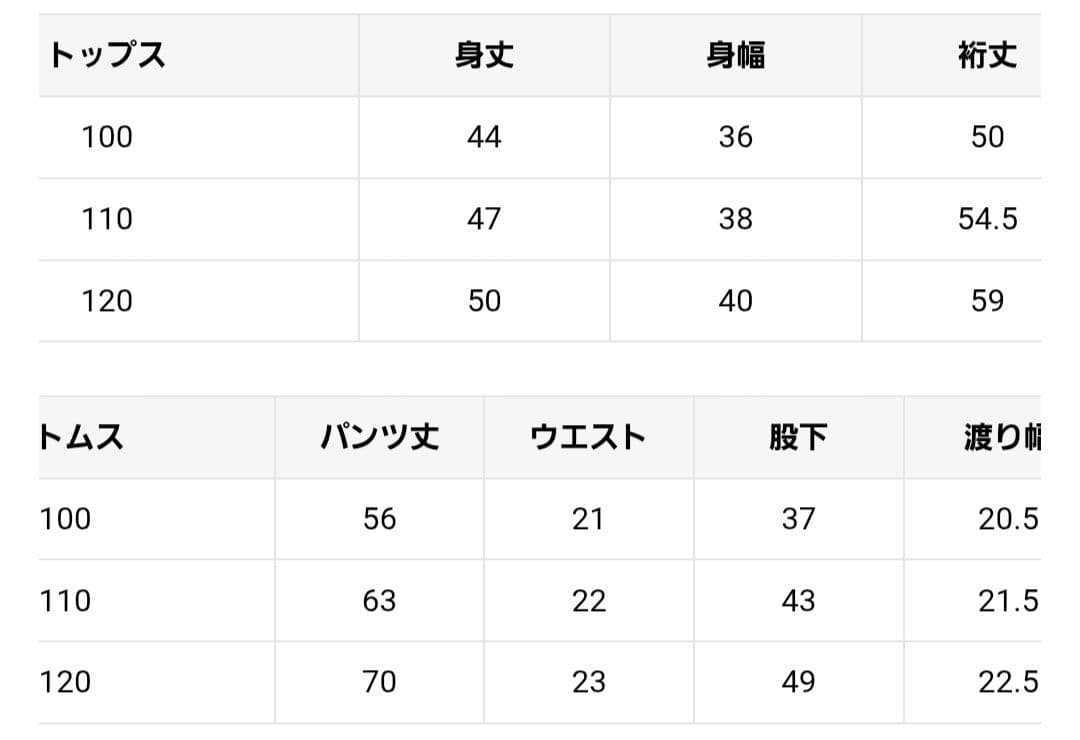Screen dimensions: 1080x740
Task: Click the 身幅 column header
Action: pyautogui.click(x=736, y=56)
